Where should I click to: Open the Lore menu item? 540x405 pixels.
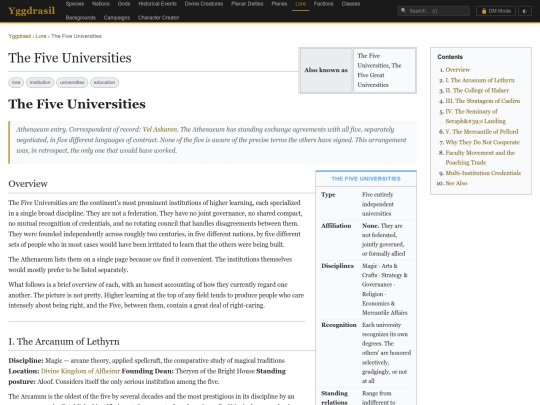click(301, 4)
